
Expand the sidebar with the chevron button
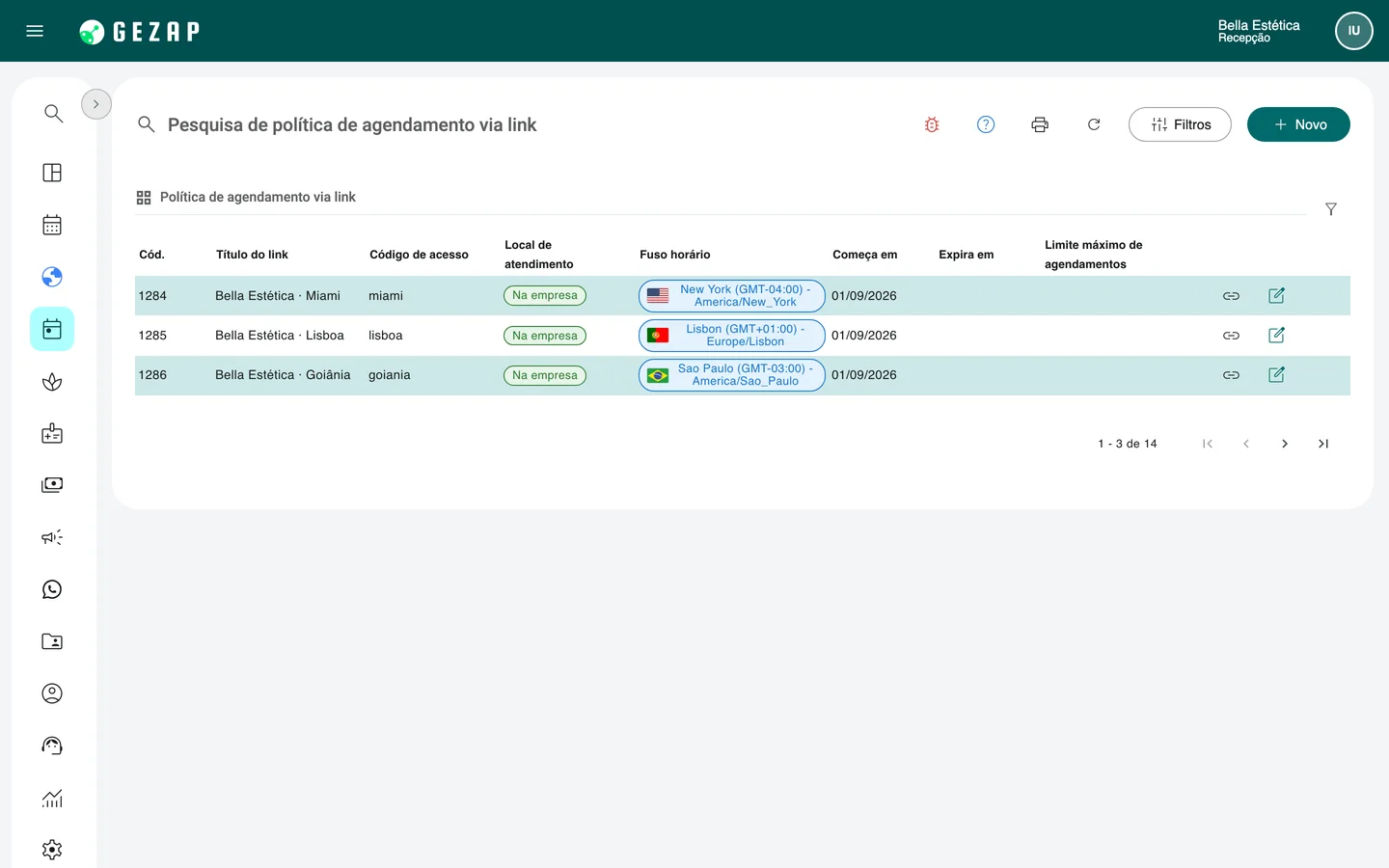96,104
